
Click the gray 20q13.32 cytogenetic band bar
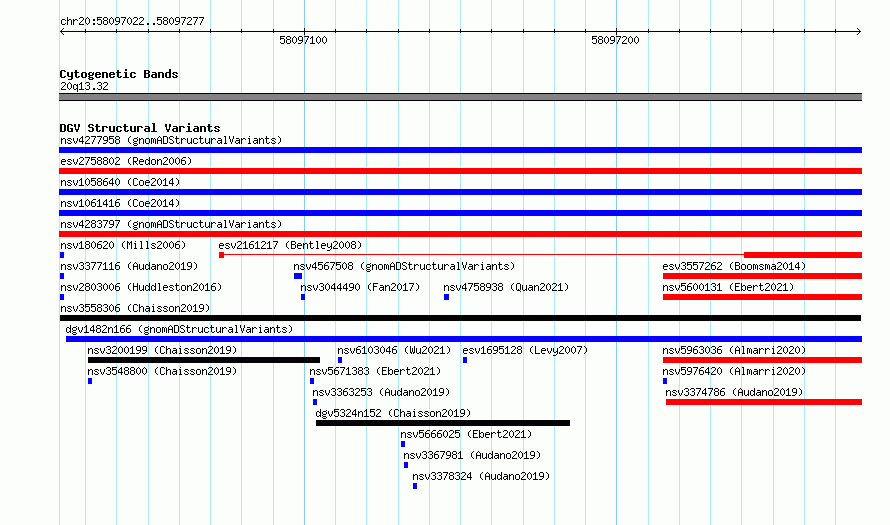tap(460, 97)
